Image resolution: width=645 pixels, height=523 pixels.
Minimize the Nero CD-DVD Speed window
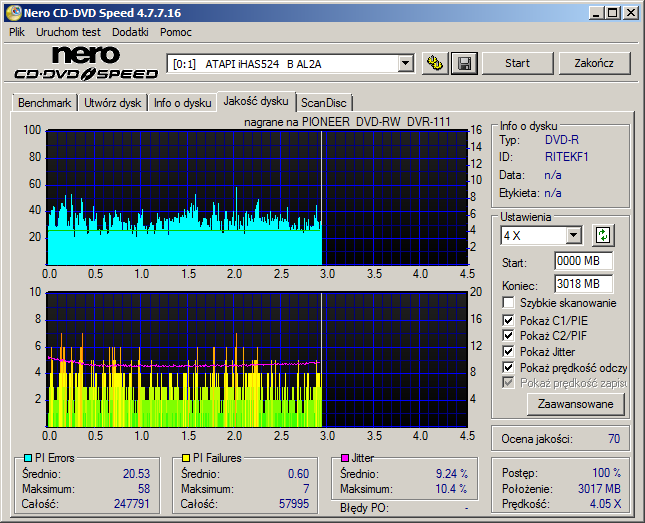595,13
